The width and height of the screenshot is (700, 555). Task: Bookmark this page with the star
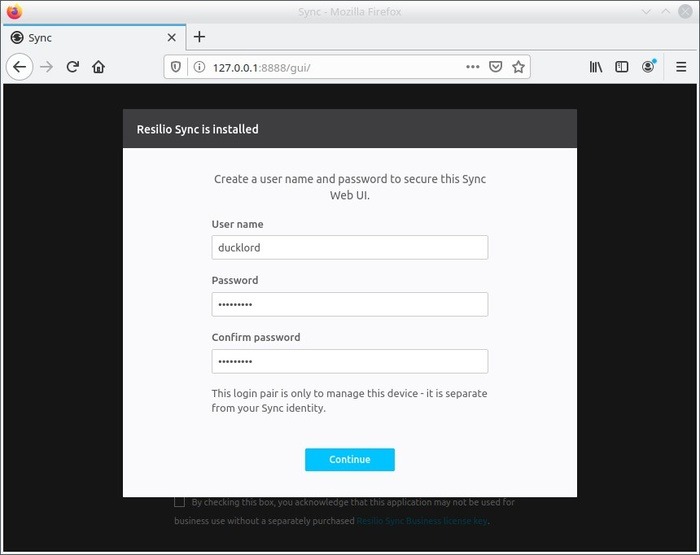pos(518,67)
